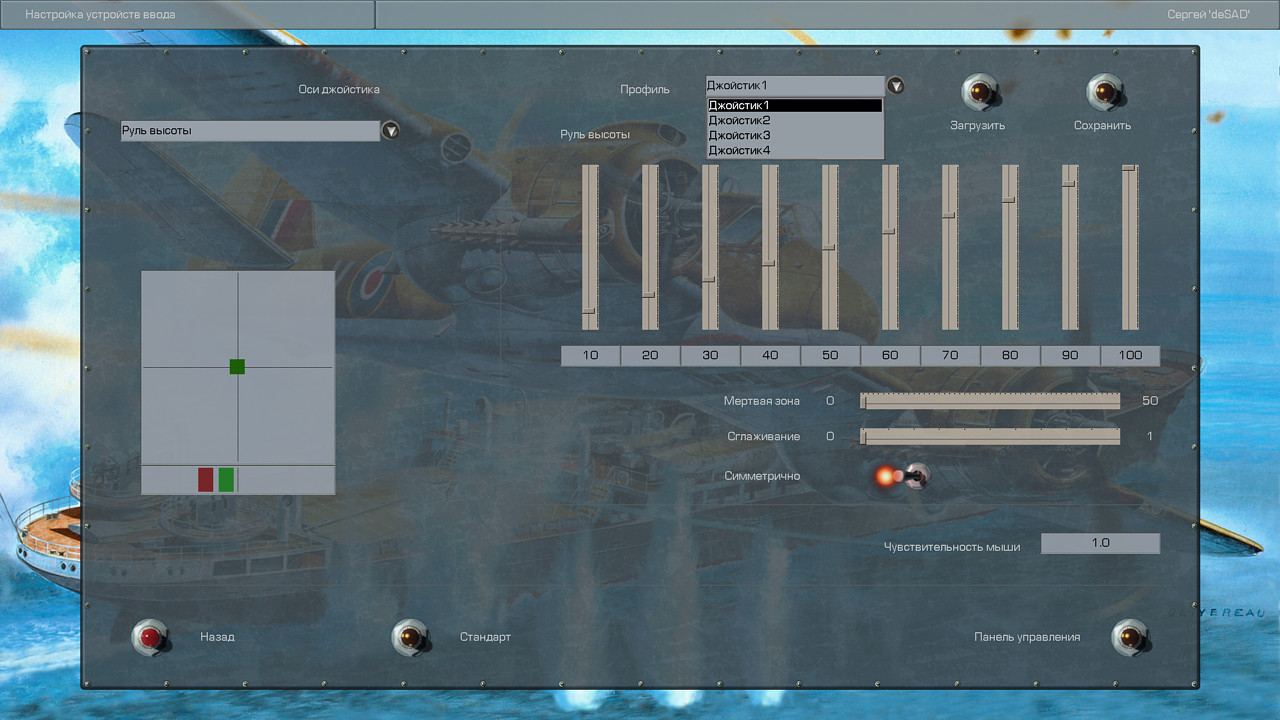The image size is (1280, 720).
Task: Select Джойстик4 in the profile list
Action: point(795,150)
